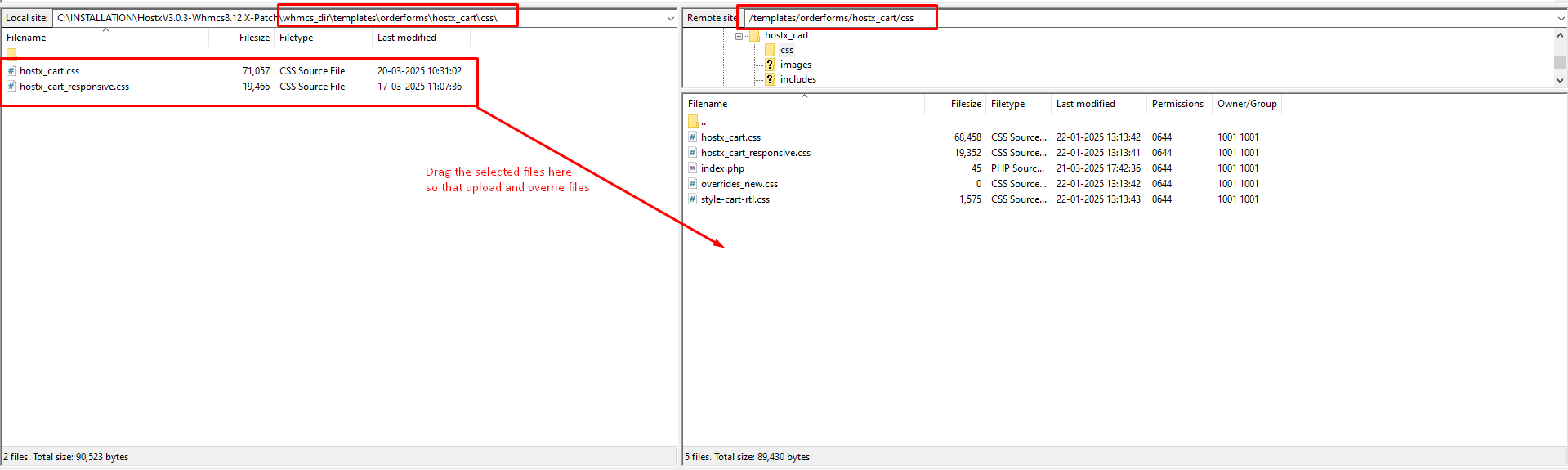
Task: Select the overrides_new.css icon in remote pane
Action: [693, 184]
